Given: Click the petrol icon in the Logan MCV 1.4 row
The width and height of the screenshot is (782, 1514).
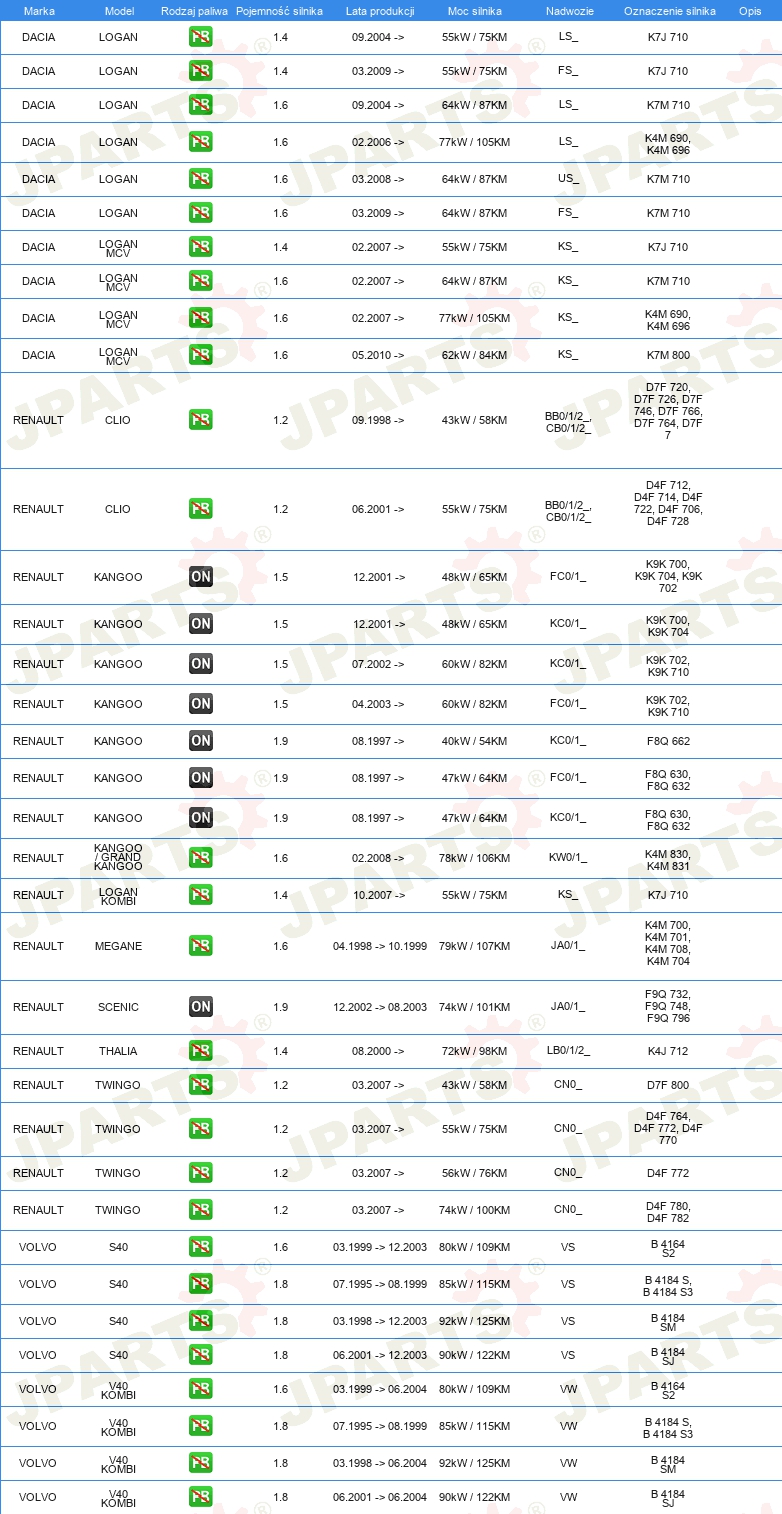Looking at the screenshot, I should pyautogui.click(x=201, y=247).
